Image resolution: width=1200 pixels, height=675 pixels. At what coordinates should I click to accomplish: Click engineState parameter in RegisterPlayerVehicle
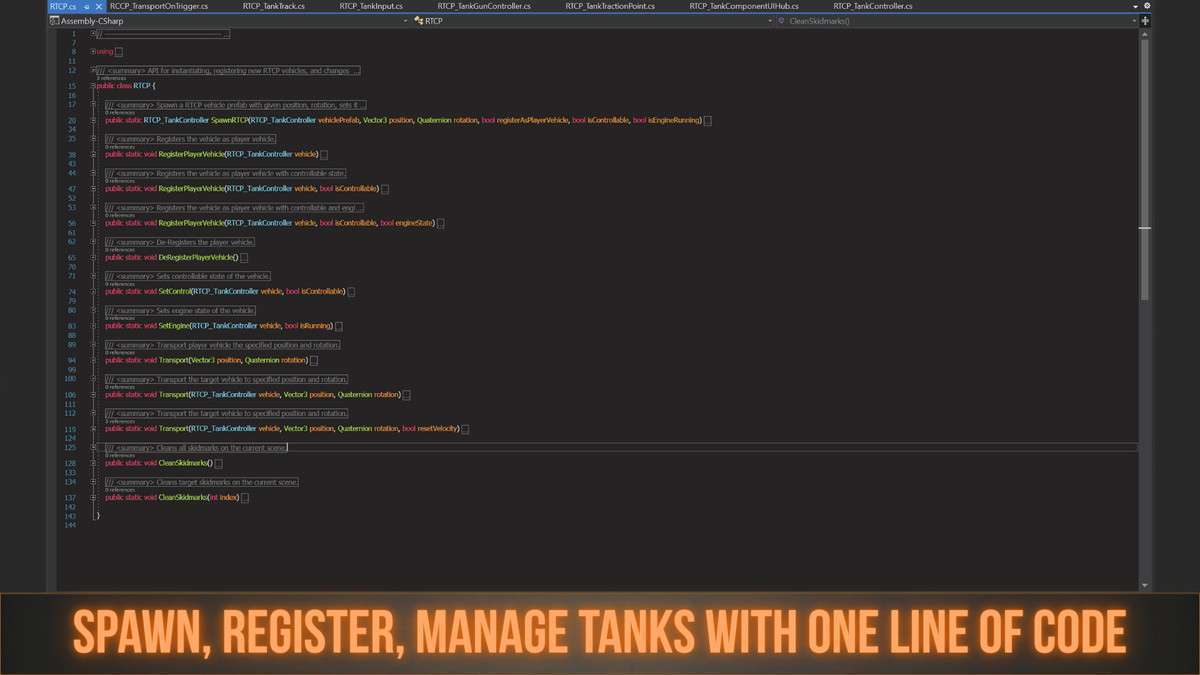(414, 223)
